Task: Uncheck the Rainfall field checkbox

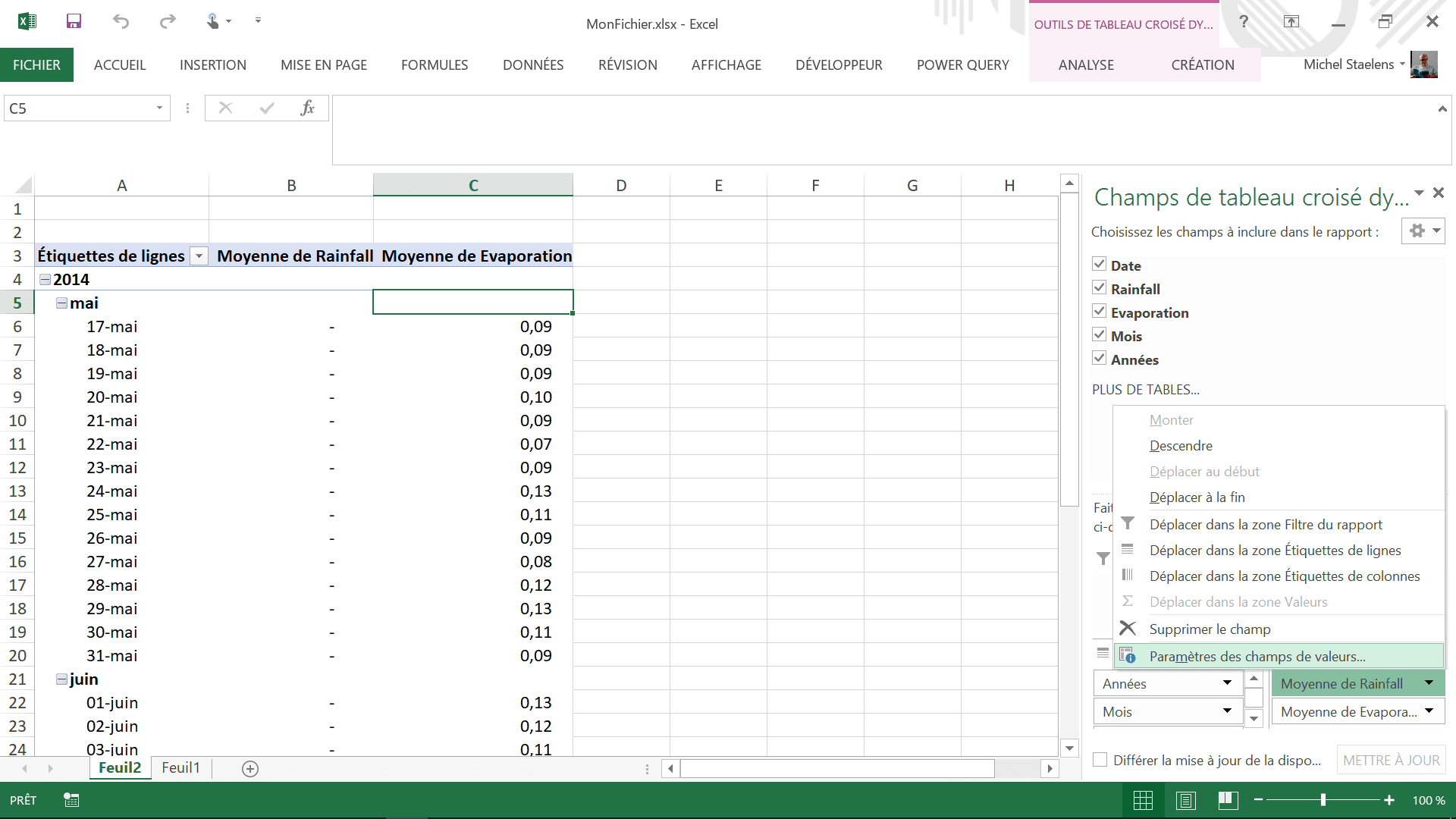Action: [1100, 288]
